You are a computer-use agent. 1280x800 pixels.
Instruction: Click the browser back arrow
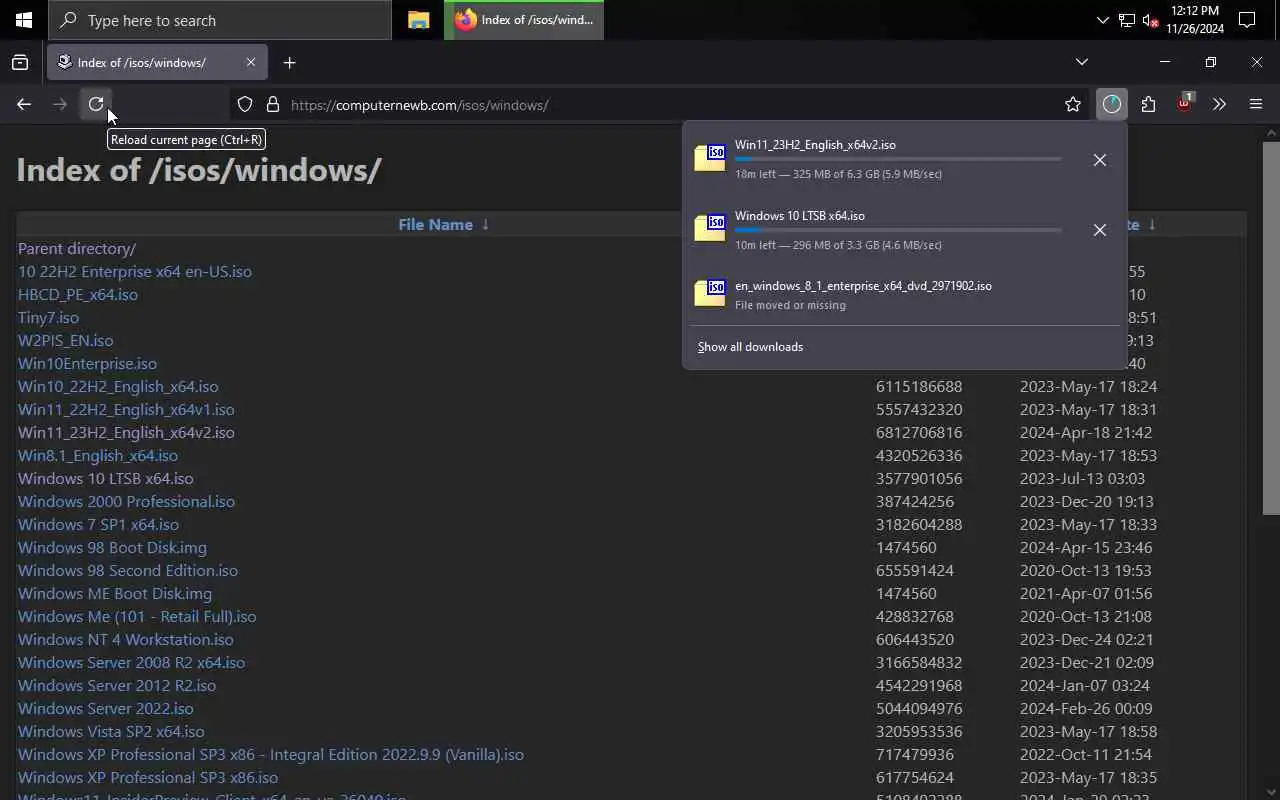[x=24, y=104]
